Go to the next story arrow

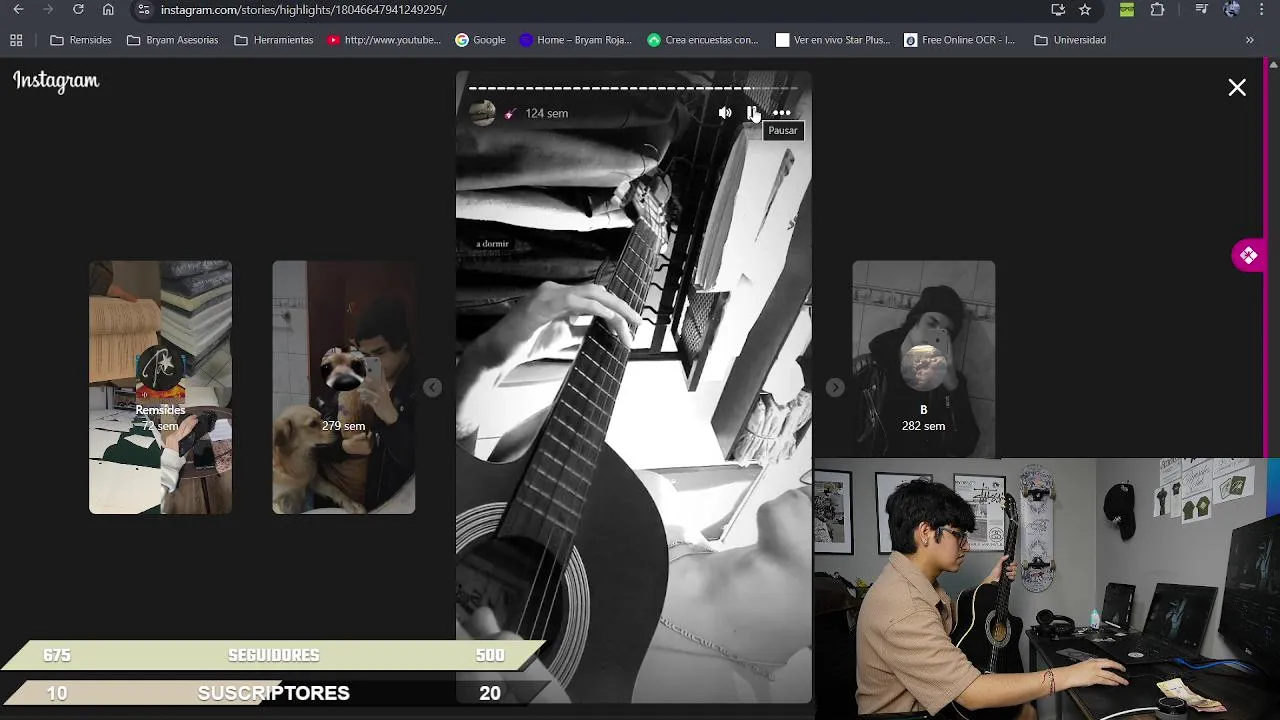[835, 387]
